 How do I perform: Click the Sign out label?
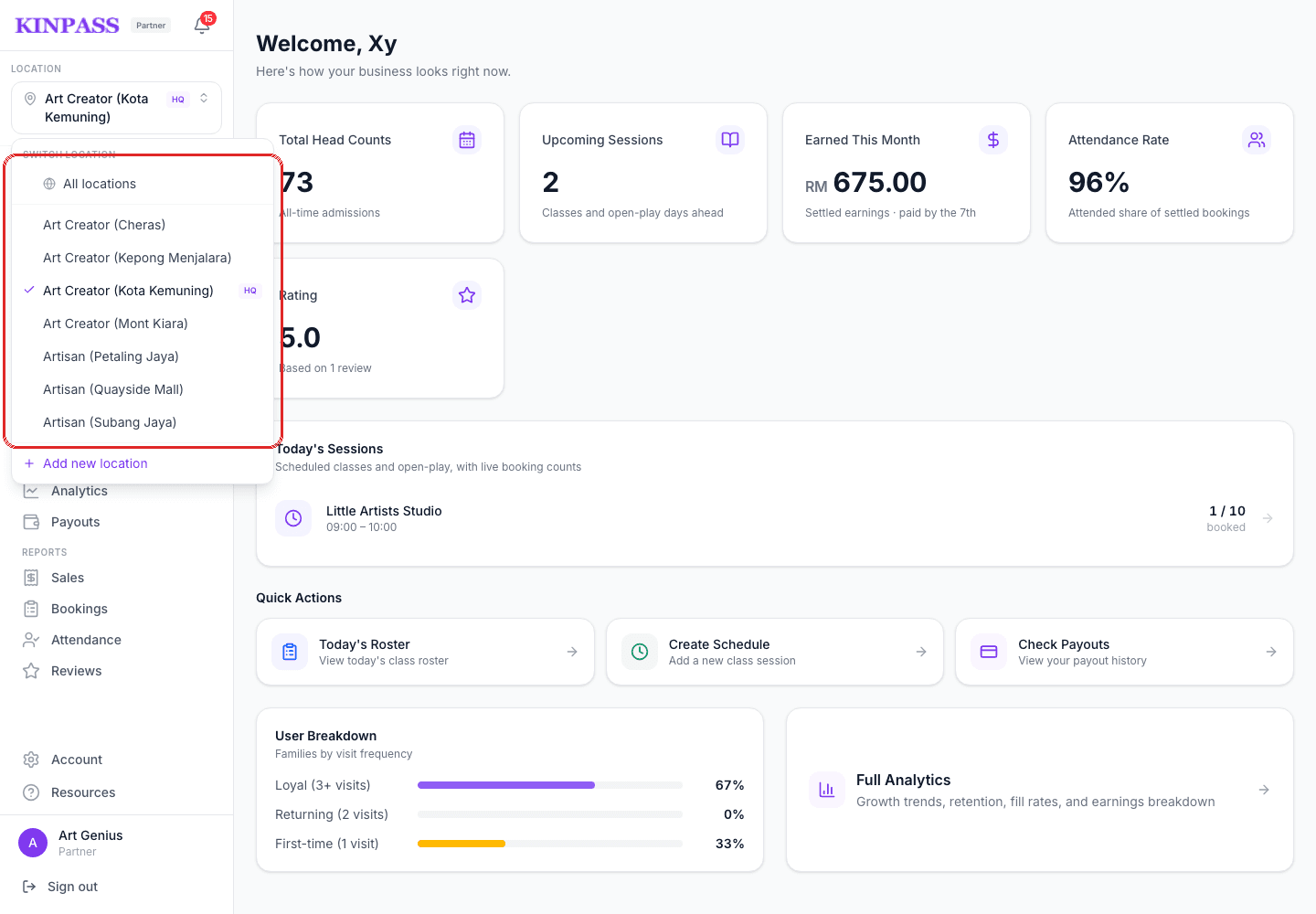click(72, 887)
